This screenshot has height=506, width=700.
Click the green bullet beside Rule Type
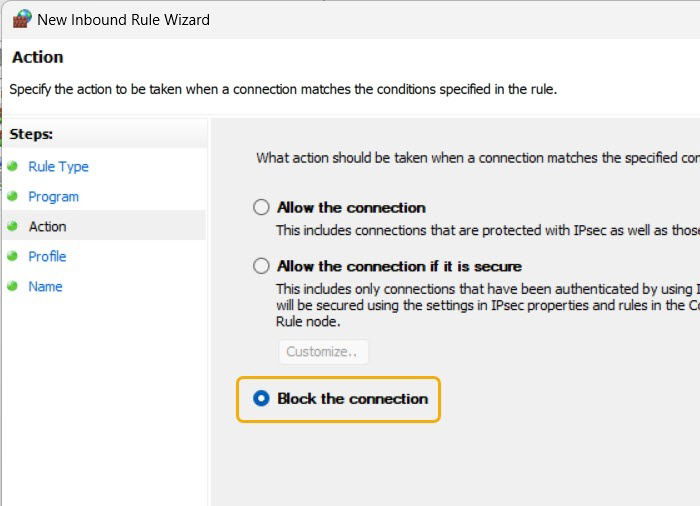(x=12, y=166)
